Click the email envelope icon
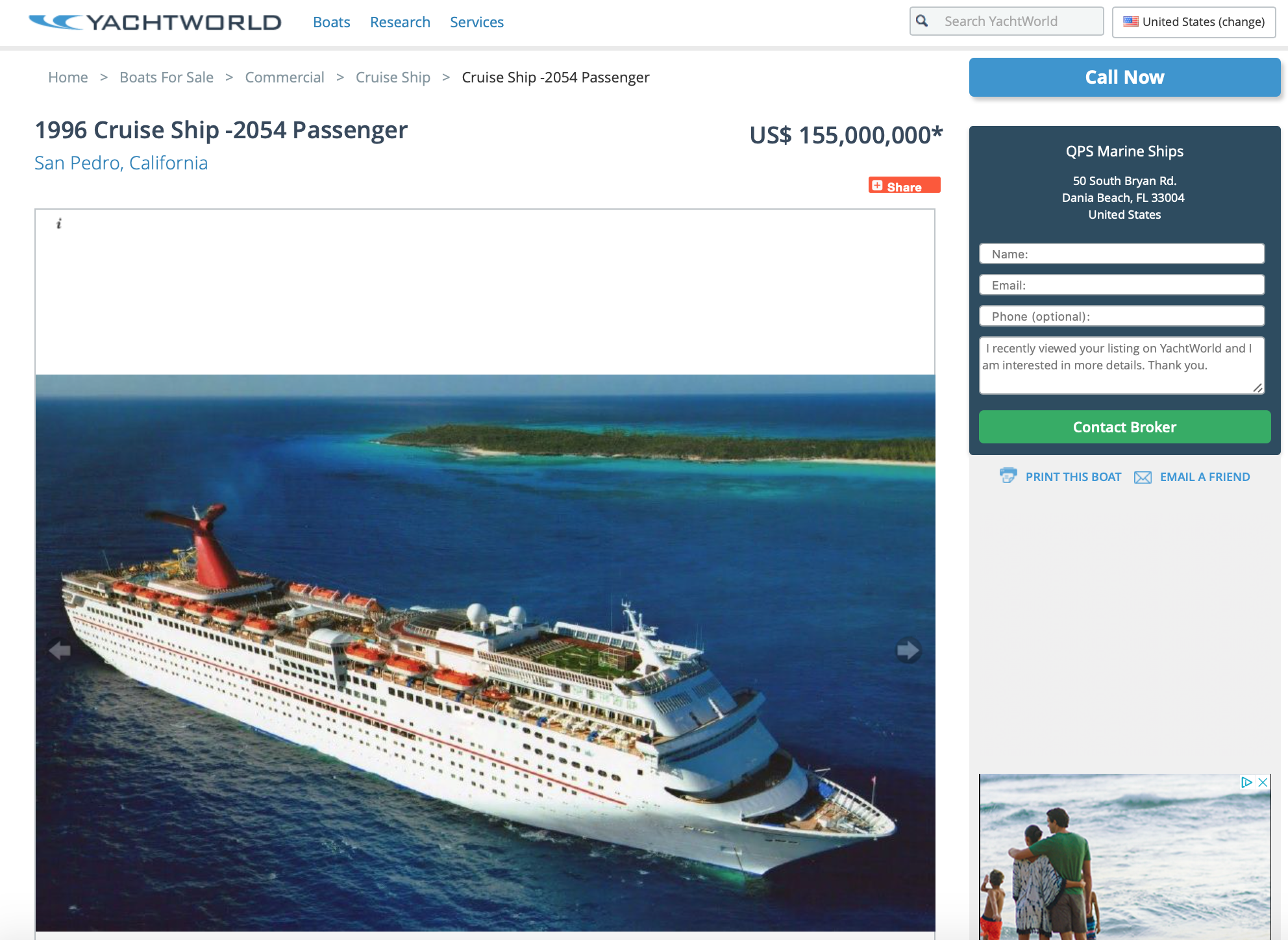1288x940 pixels. [1143, 477]
